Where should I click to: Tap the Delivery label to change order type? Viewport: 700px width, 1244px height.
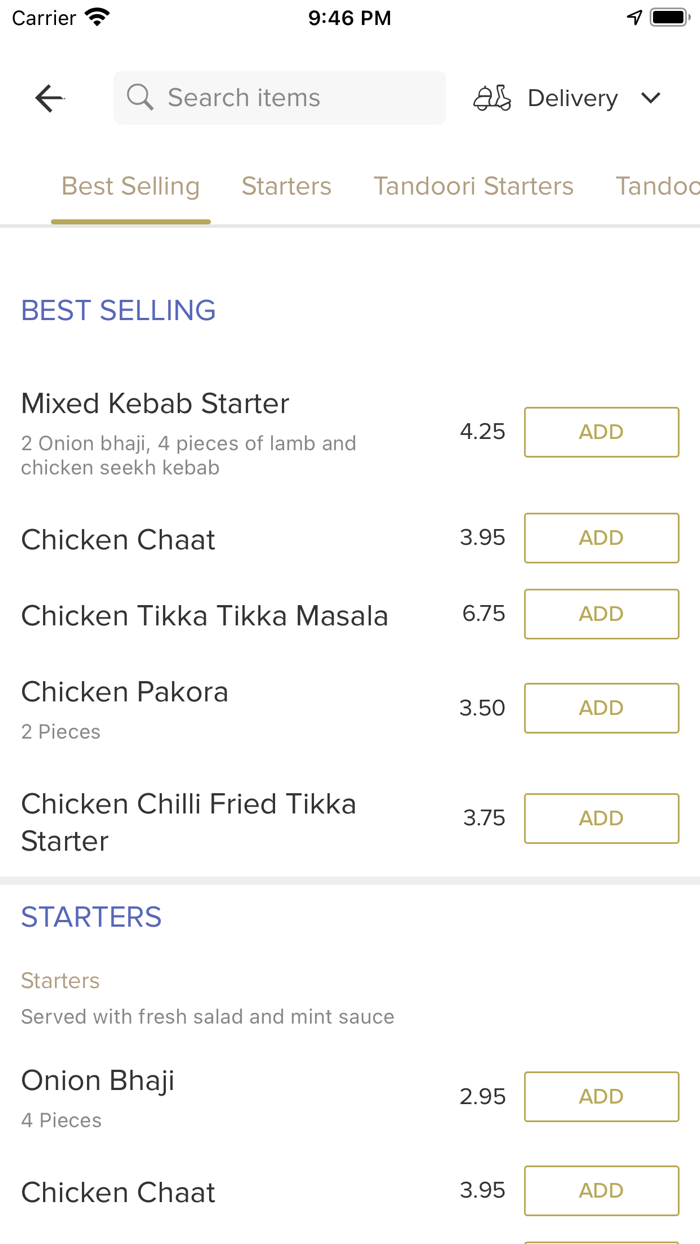pyautogui.click(x=572, y=97)
